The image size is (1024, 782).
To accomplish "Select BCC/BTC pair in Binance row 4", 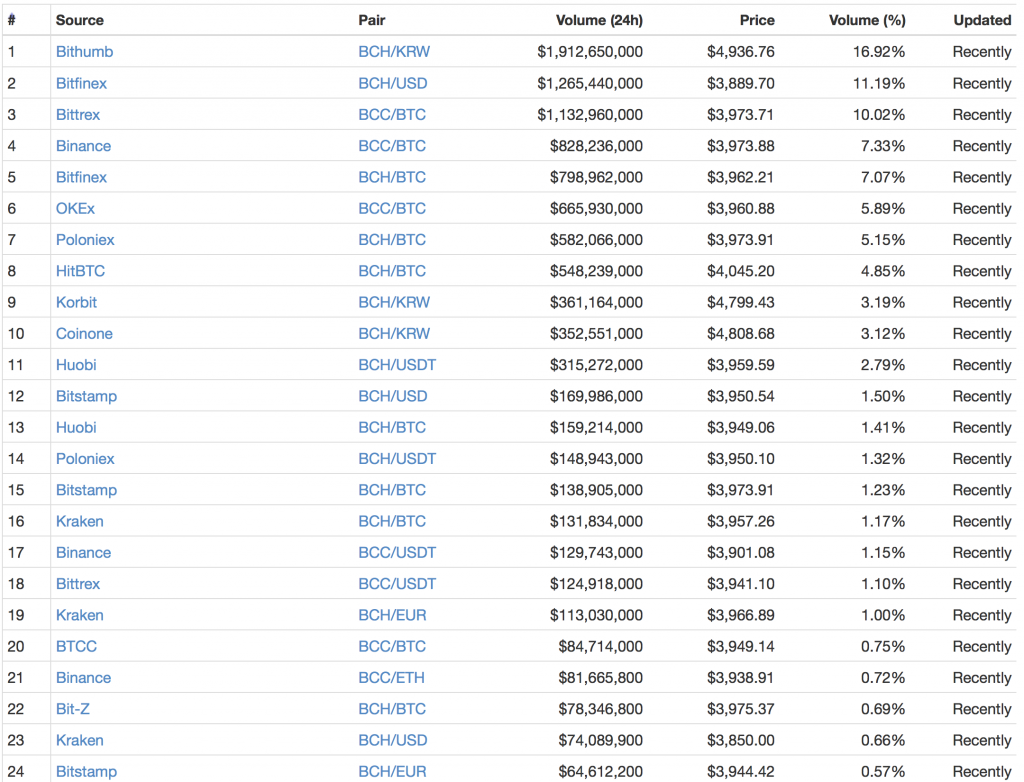I will click(392, 146).
